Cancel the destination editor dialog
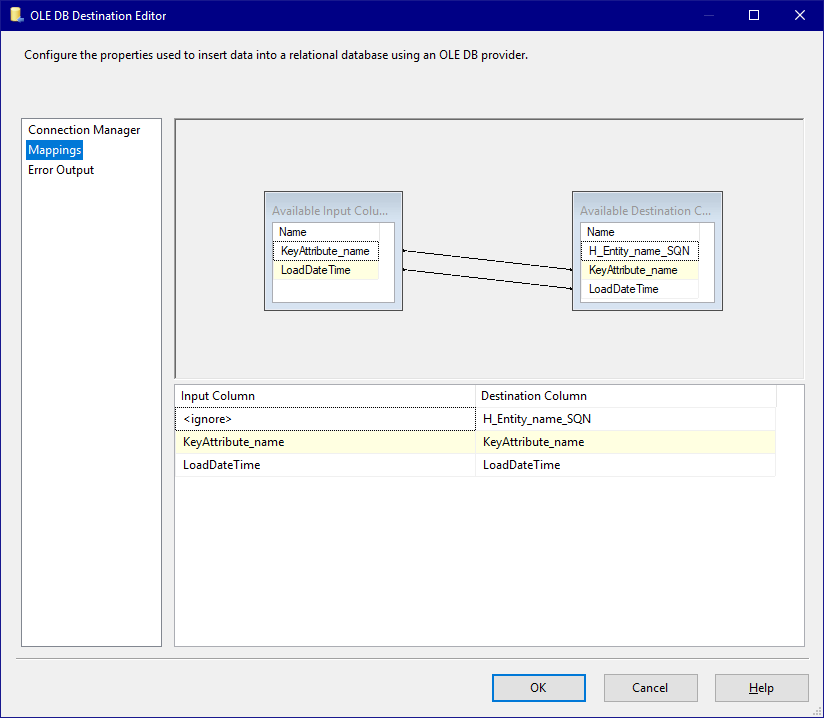 tap(651, 688)
